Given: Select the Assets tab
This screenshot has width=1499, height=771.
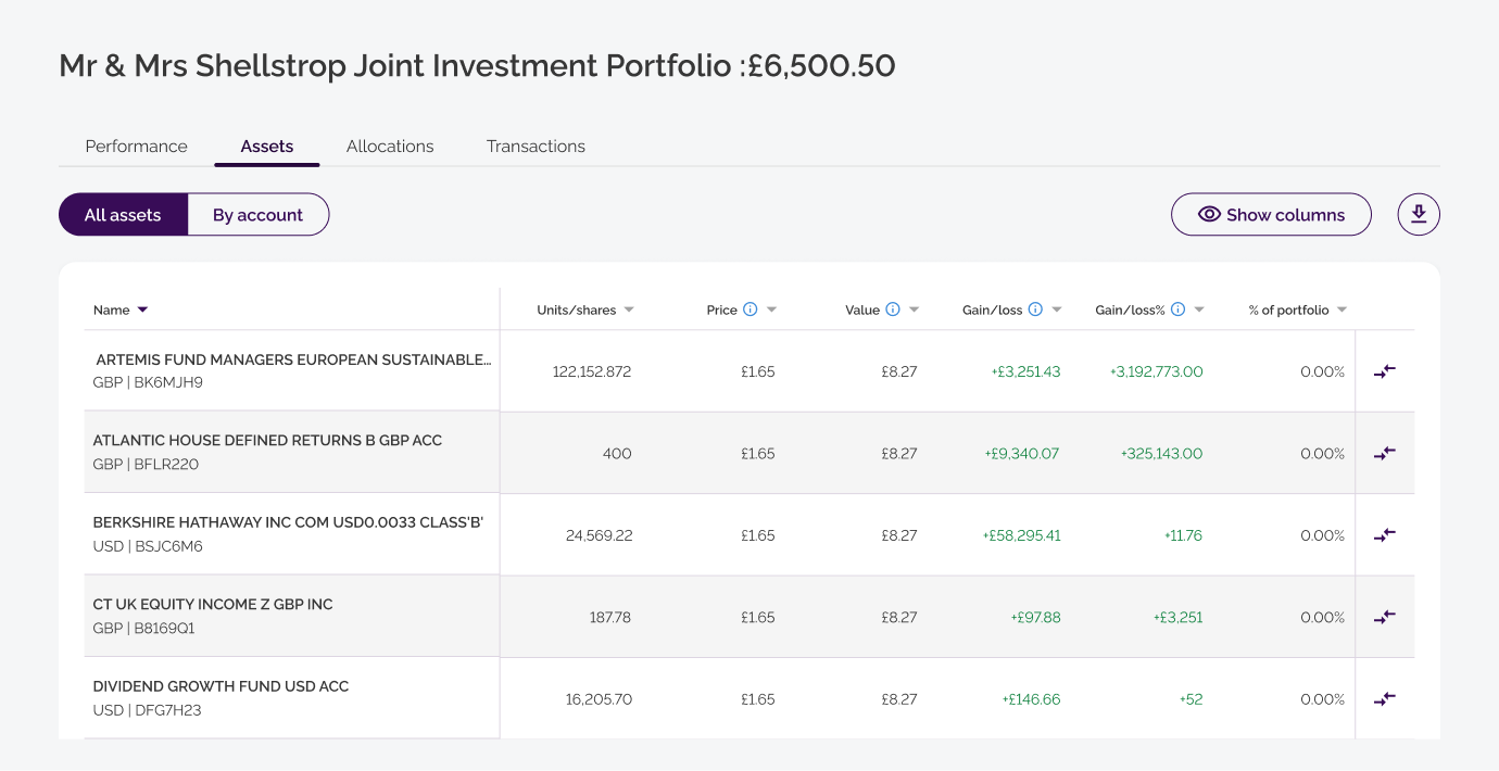Looking at the screenshot, I should point(267,146).
